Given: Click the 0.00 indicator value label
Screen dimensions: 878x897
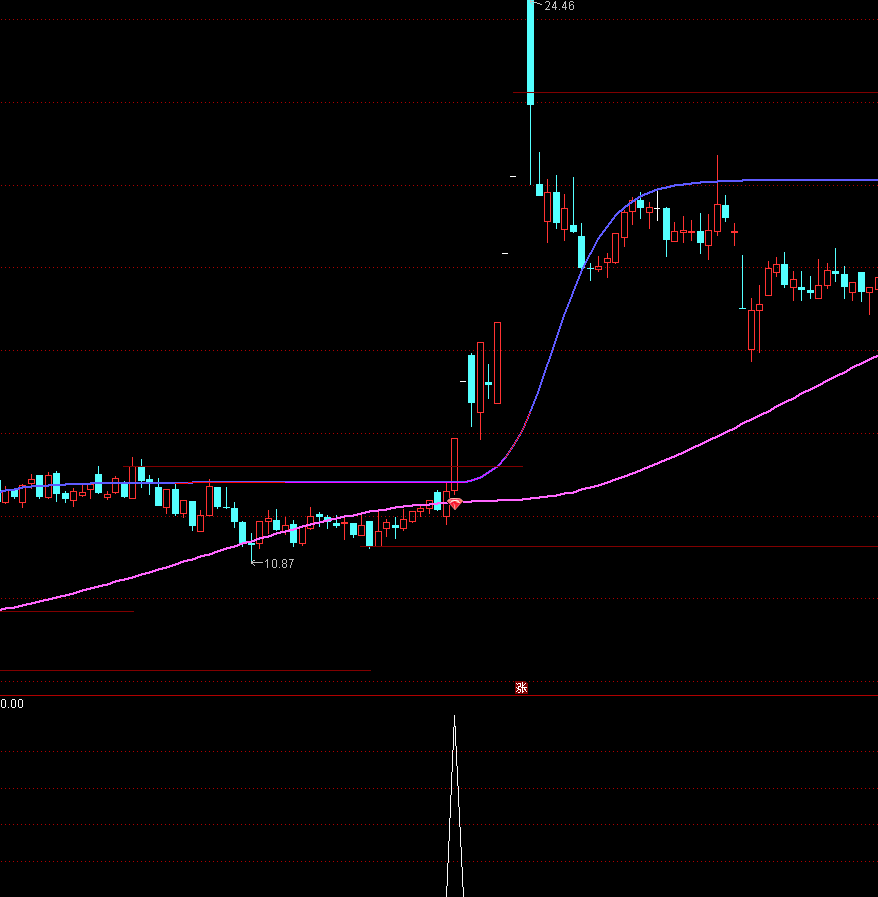Looking at the screenshot, I should (x=12, y=704).
